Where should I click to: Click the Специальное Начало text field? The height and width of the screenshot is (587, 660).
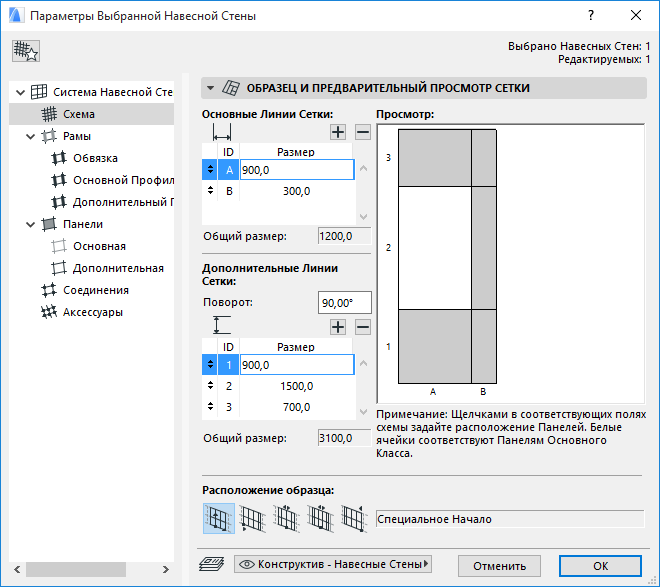tap(510, 519)
